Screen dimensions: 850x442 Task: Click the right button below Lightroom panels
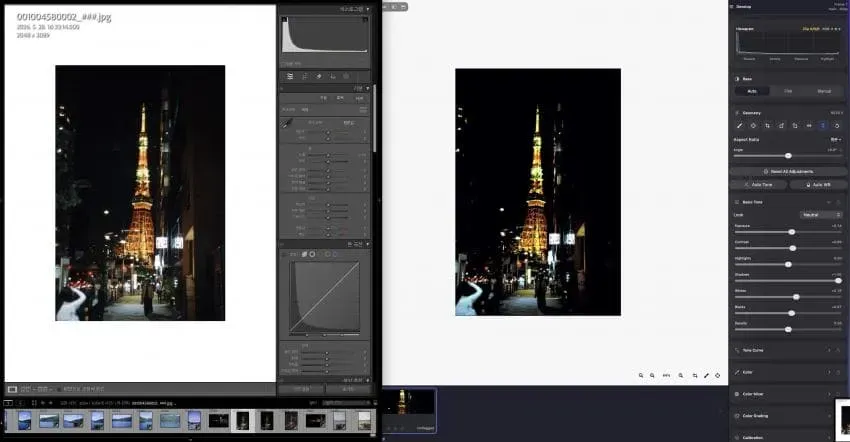(348, 389)
